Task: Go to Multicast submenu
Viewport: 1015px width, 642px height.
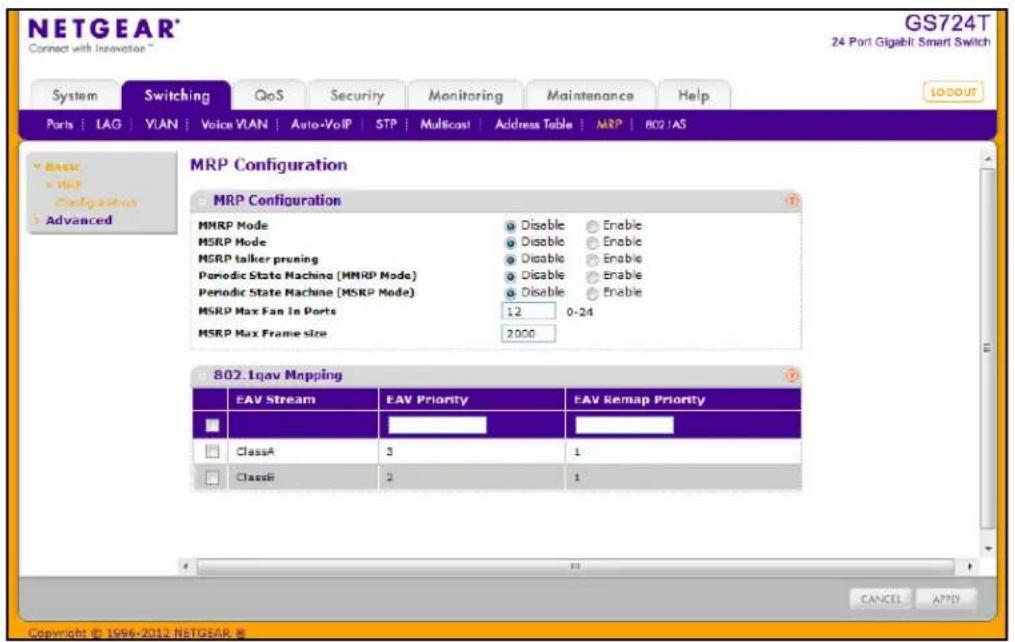Action: click(x=445, y=124)
